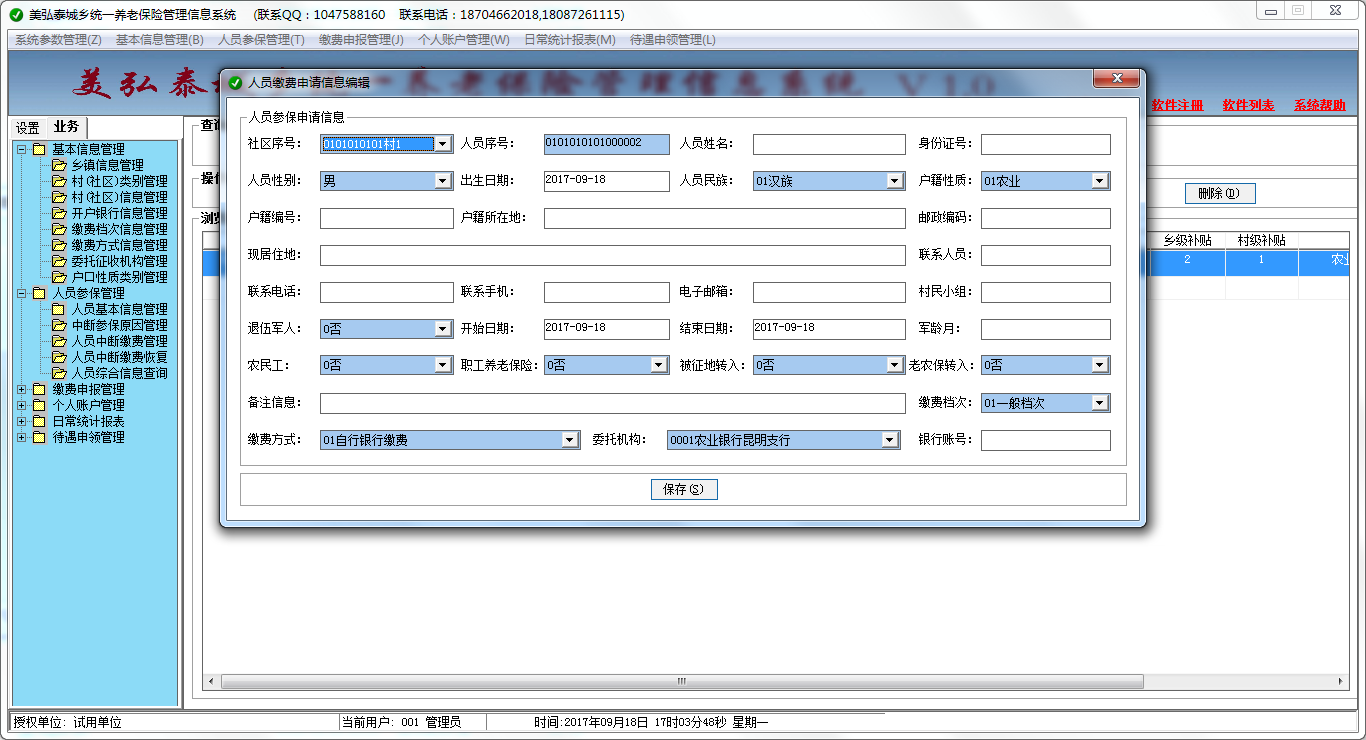Click the folder icon beside 村(社区)信息管理

point(59,197)
